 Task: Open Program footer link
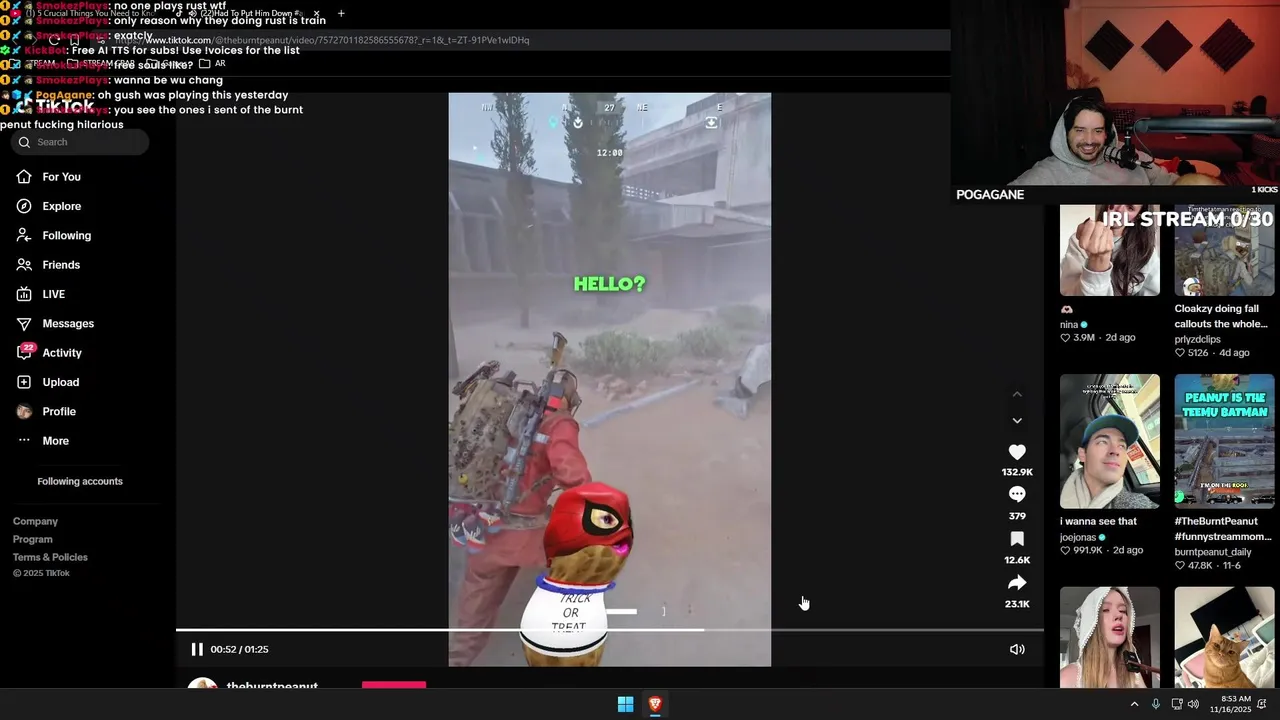[33, 539]
